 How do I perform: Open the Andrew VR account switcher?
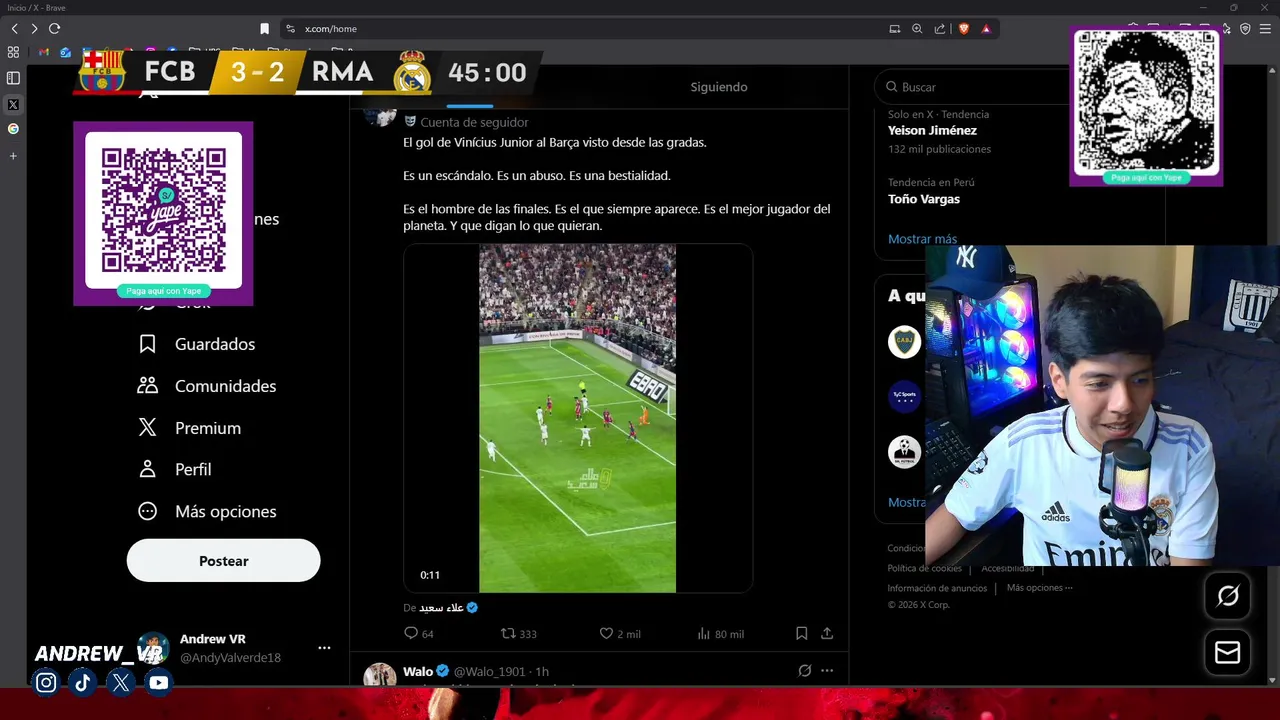pos(230,648)
